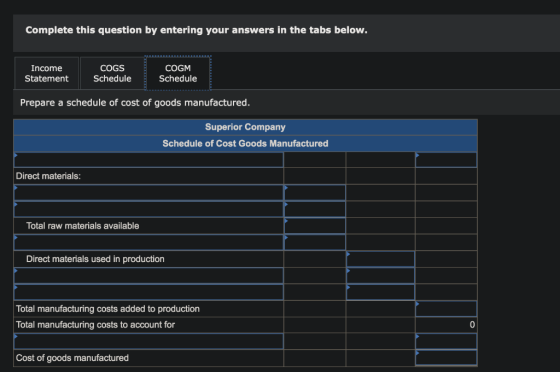The image size is (560, 372).
Task: Click the Cost of goods manufactured amount field
Action: [x=446, y=358]
